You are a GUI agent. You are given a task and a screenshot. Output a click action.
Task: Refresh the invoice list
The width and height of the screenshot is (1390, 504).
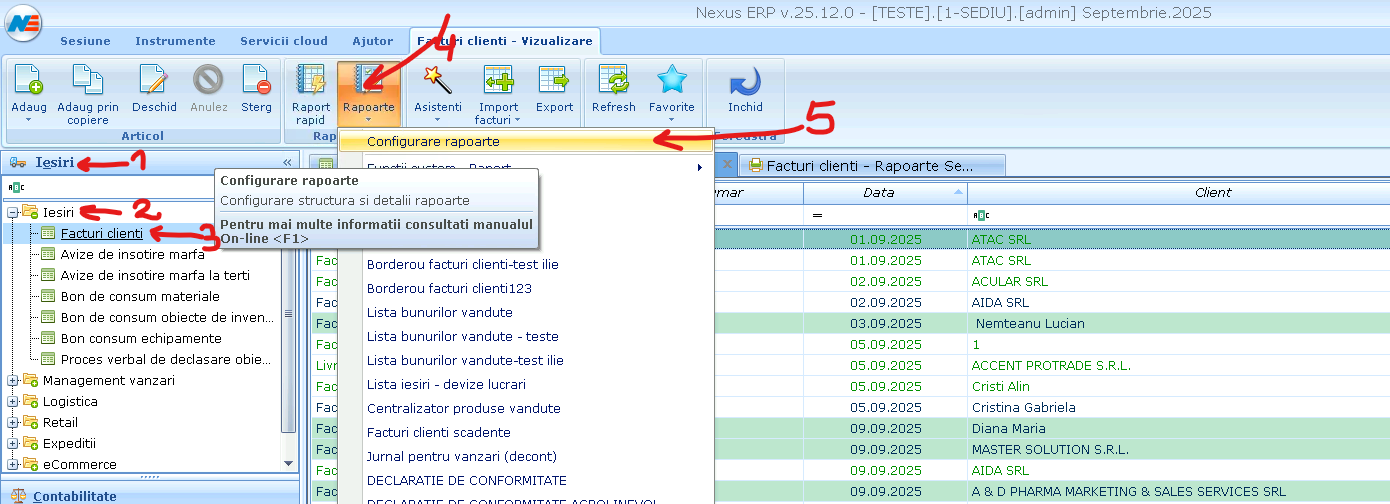[613, 82]
